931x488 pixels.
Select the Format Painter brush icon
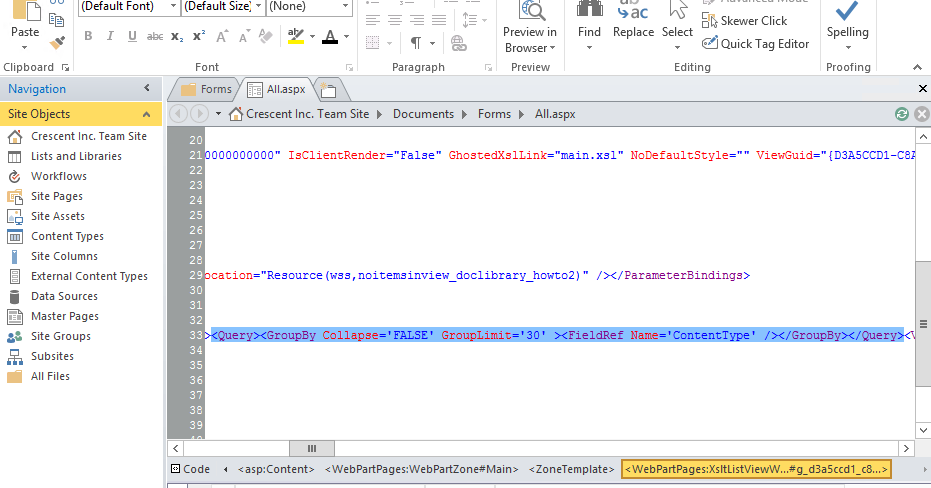click(x=57, y=43)
